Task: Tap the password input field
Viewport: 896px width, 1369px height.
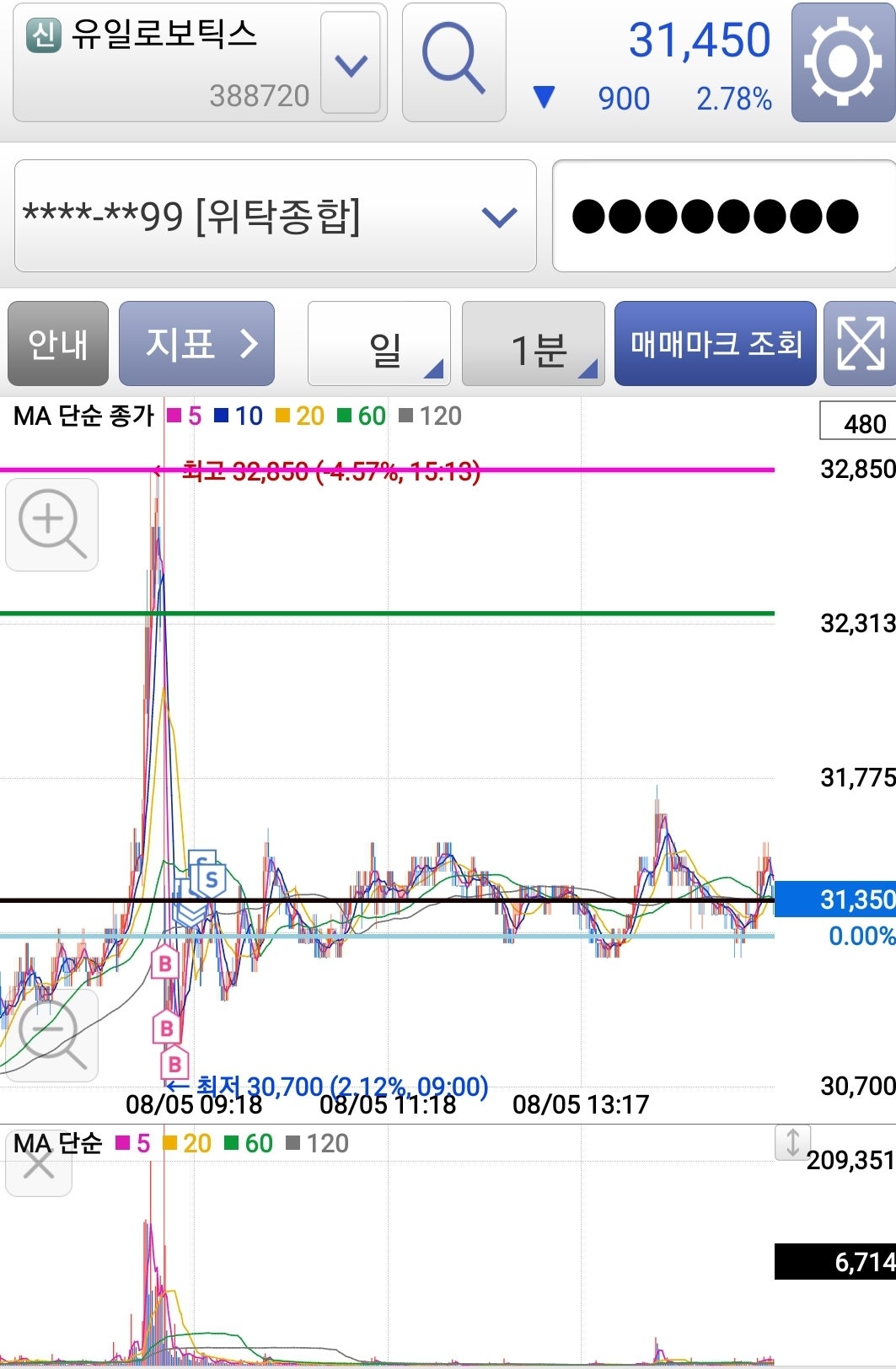Action: point(723,217)
